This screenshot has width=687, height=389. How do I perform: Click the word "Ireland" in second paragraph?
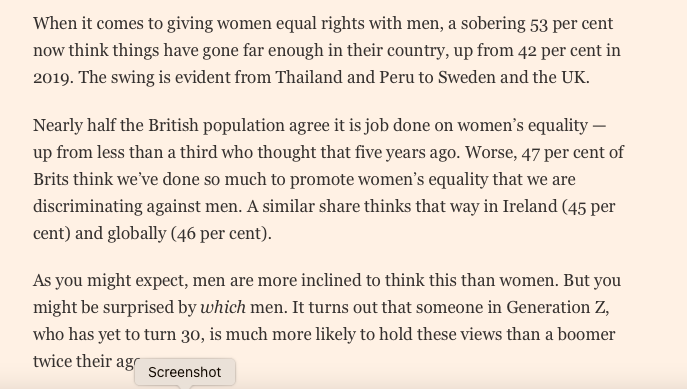(x=530, y=206)
